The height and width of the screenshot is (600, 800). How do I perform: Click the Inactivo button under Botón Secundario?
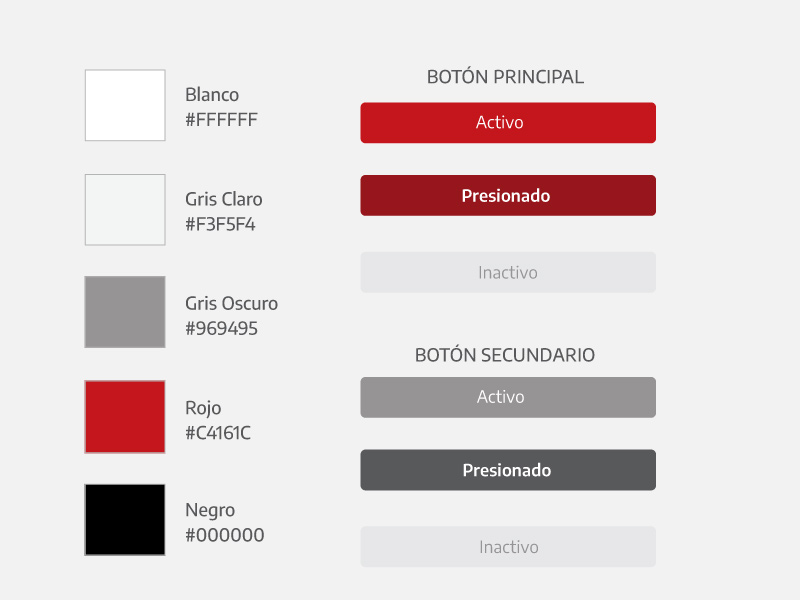508,546
